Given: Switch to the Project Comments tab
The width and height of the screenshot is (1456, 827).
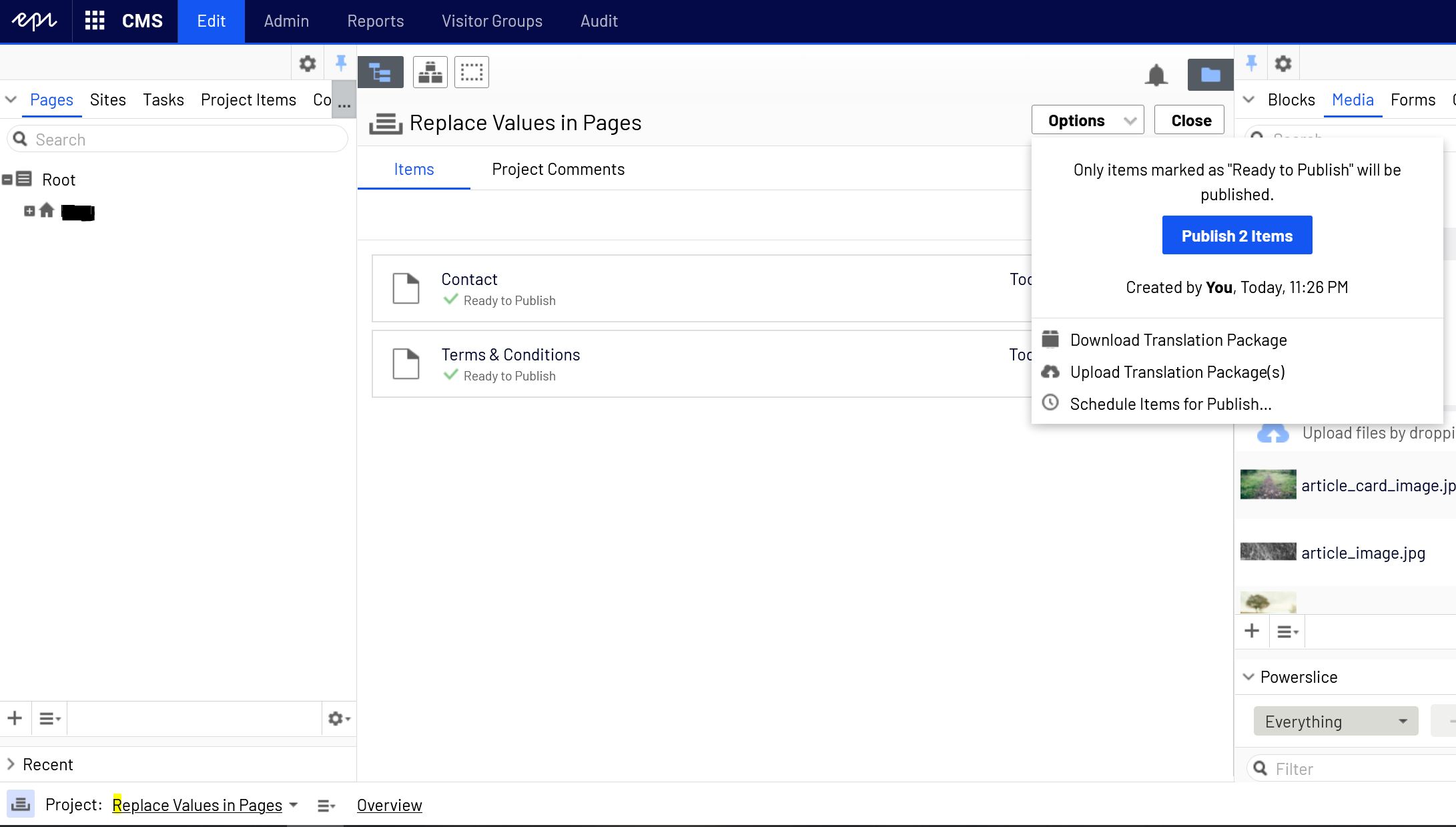Looking at the screenshot, I should tap(558, 169).
